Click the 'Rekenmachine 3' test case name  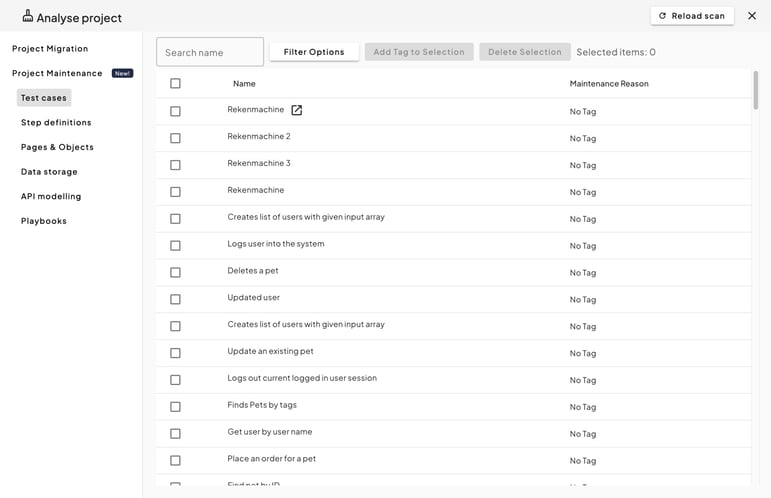pyautogui.click(x=259, y=163)
